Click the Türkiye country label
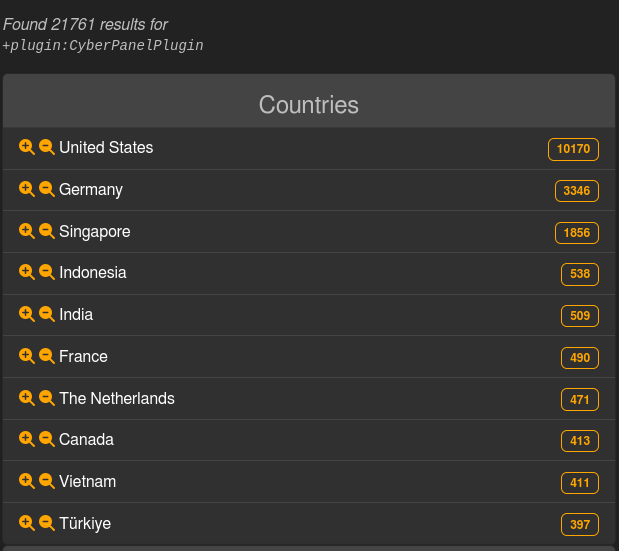 tap(85, 523)
